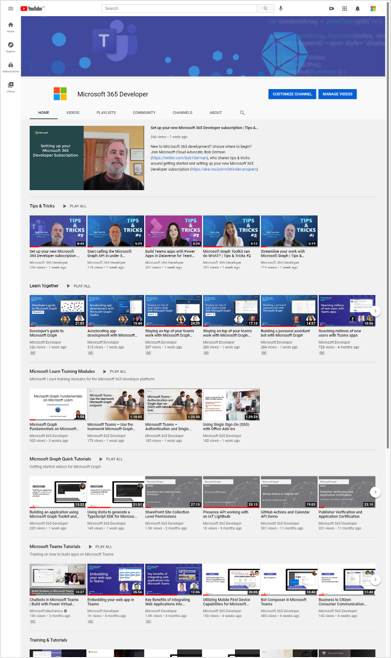Open 'Using Single Sign-On (SSO)' thumbnail
The height and width of the screenshot is (658, 391).
point(232,404)
